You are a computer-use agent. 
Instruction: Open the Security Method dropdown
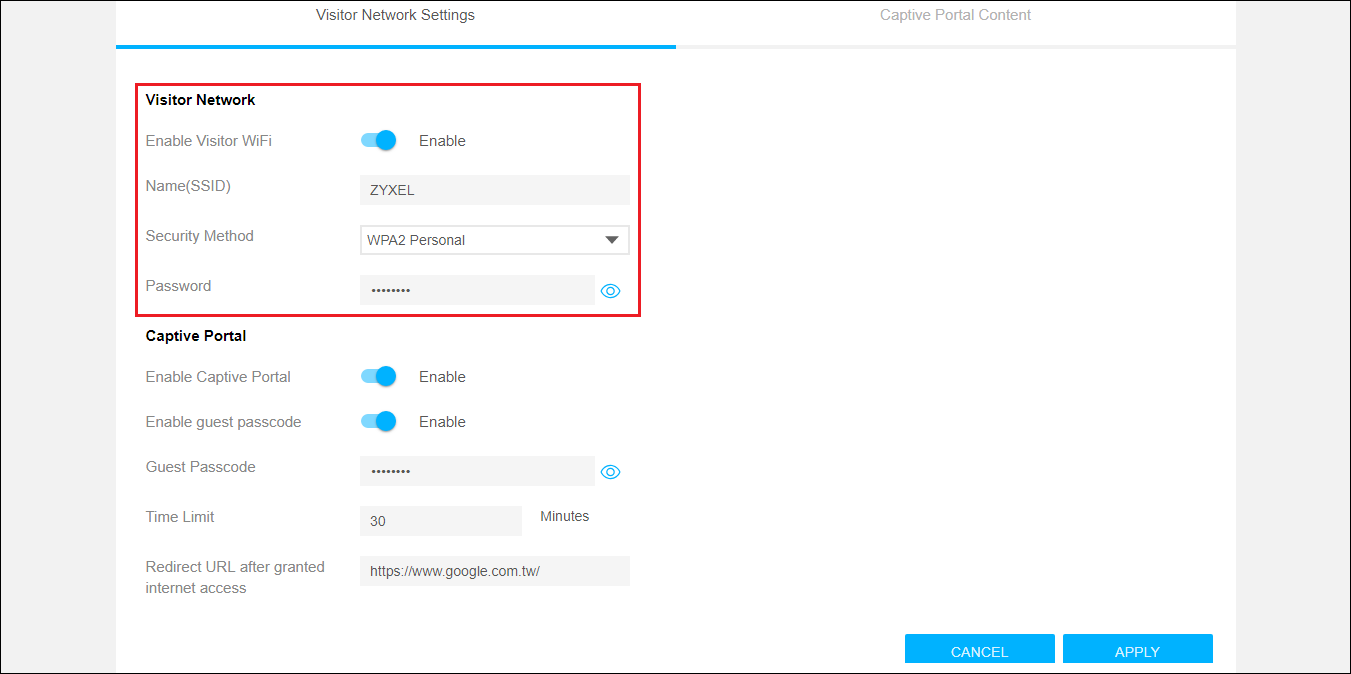point(495,240)
